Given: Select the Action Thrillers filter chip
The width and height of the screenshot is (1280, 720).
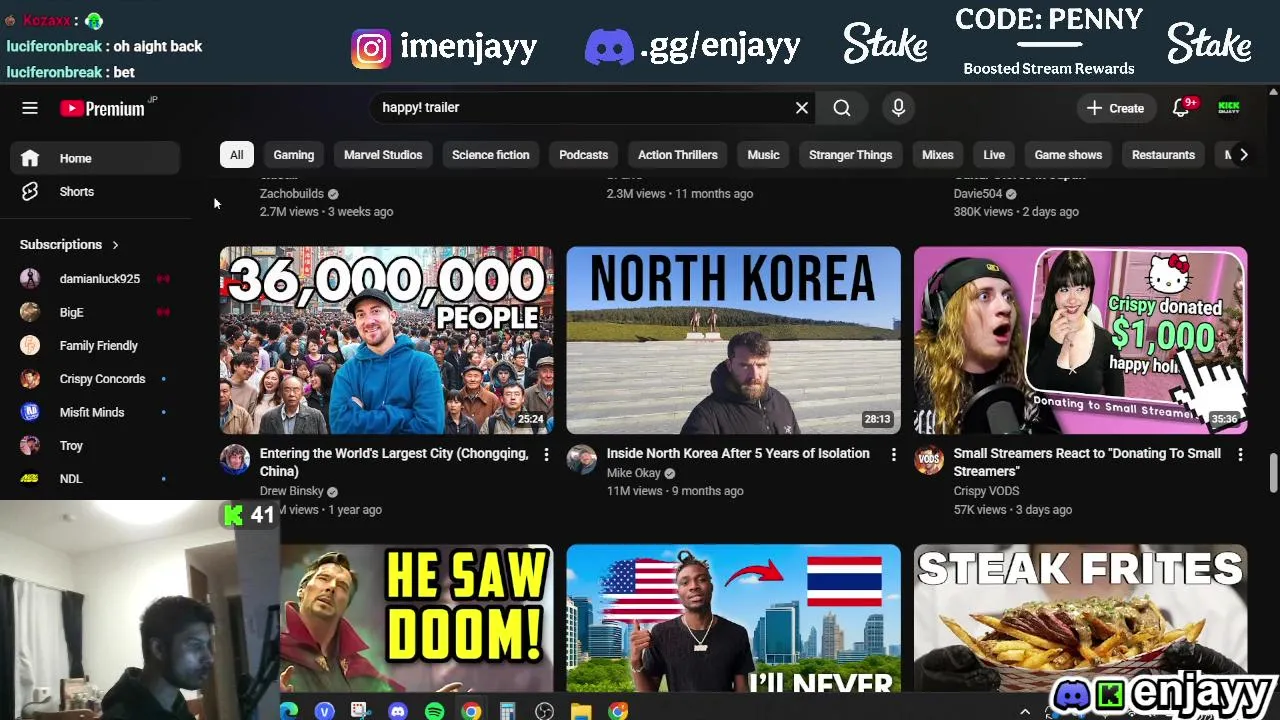Looking at the screenshot, I should pos(678,155).
